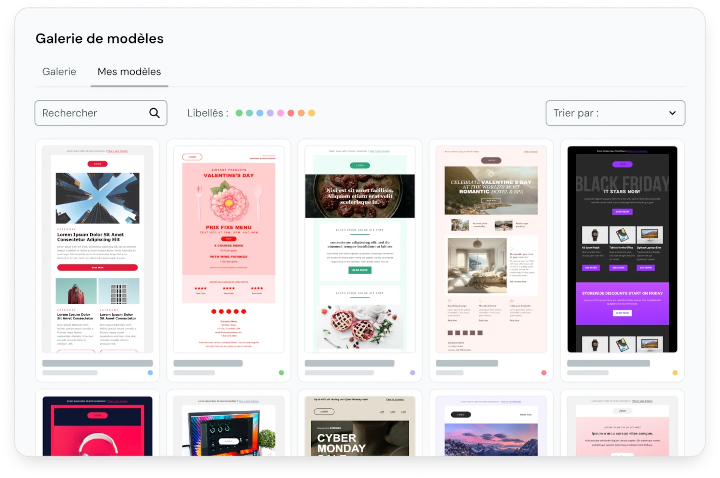
Task: Click into the Rechercher search field
Action: 90,113
